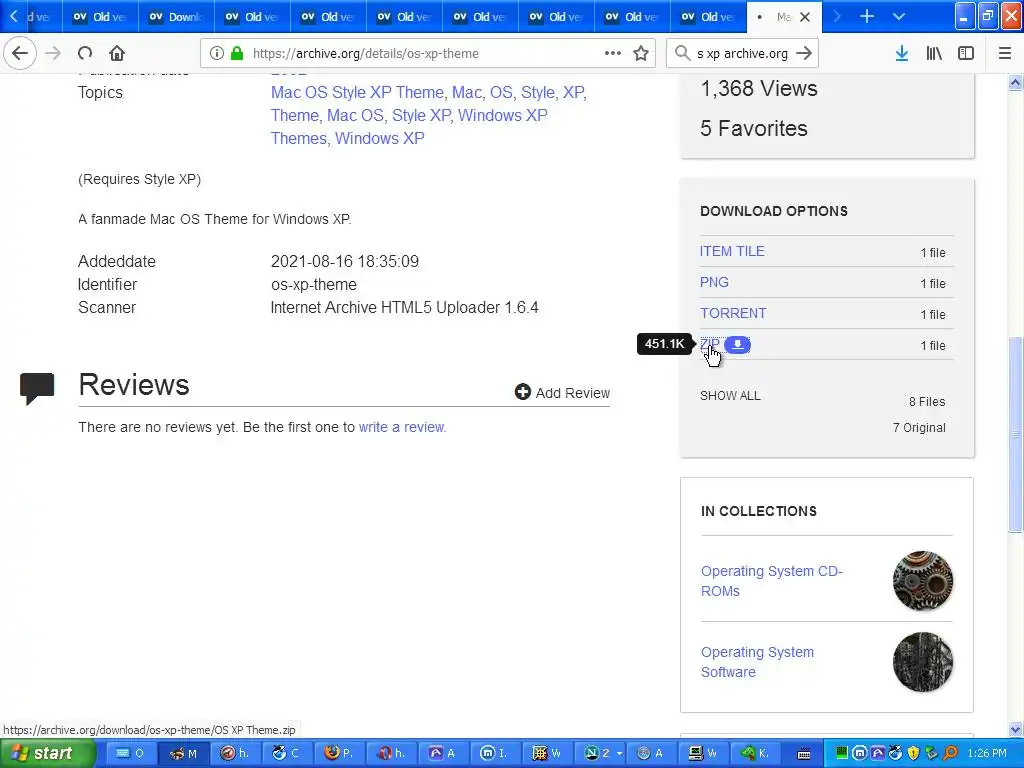Switch to the 'M' taskbar window
Image resolution: width=1024 pixels, height=768 pixels.
pyautogui.click(x=184, y=753)
